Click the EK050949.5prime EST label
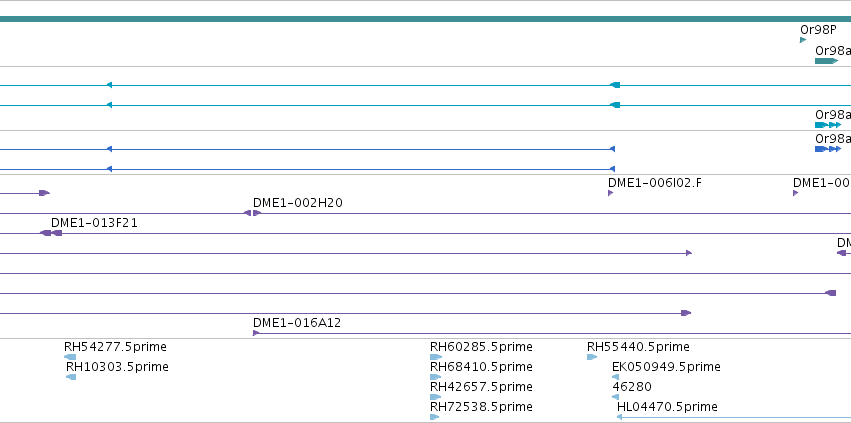The image size is (851, 423). (666, 367)
